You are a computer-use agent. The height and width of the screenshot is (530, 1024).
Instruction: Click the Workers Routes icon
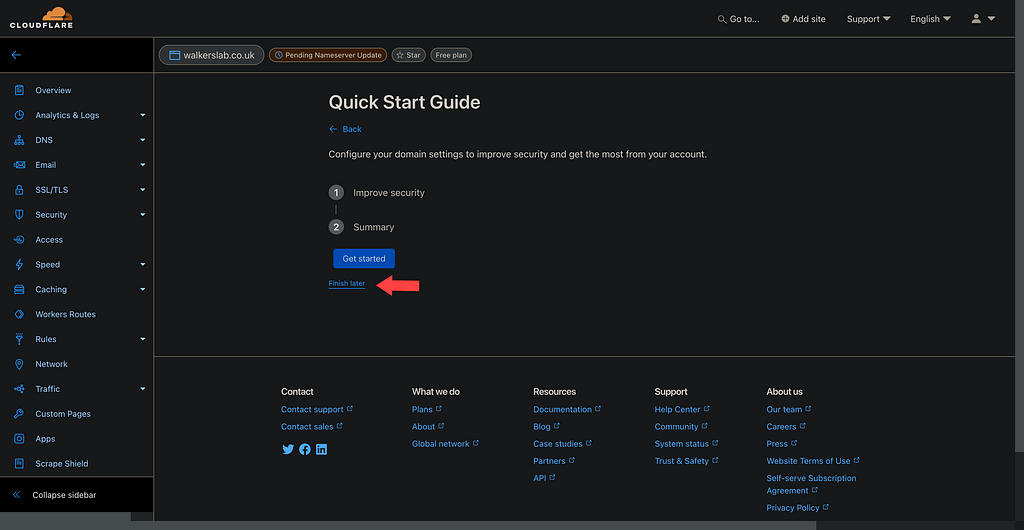pos(19,314)
